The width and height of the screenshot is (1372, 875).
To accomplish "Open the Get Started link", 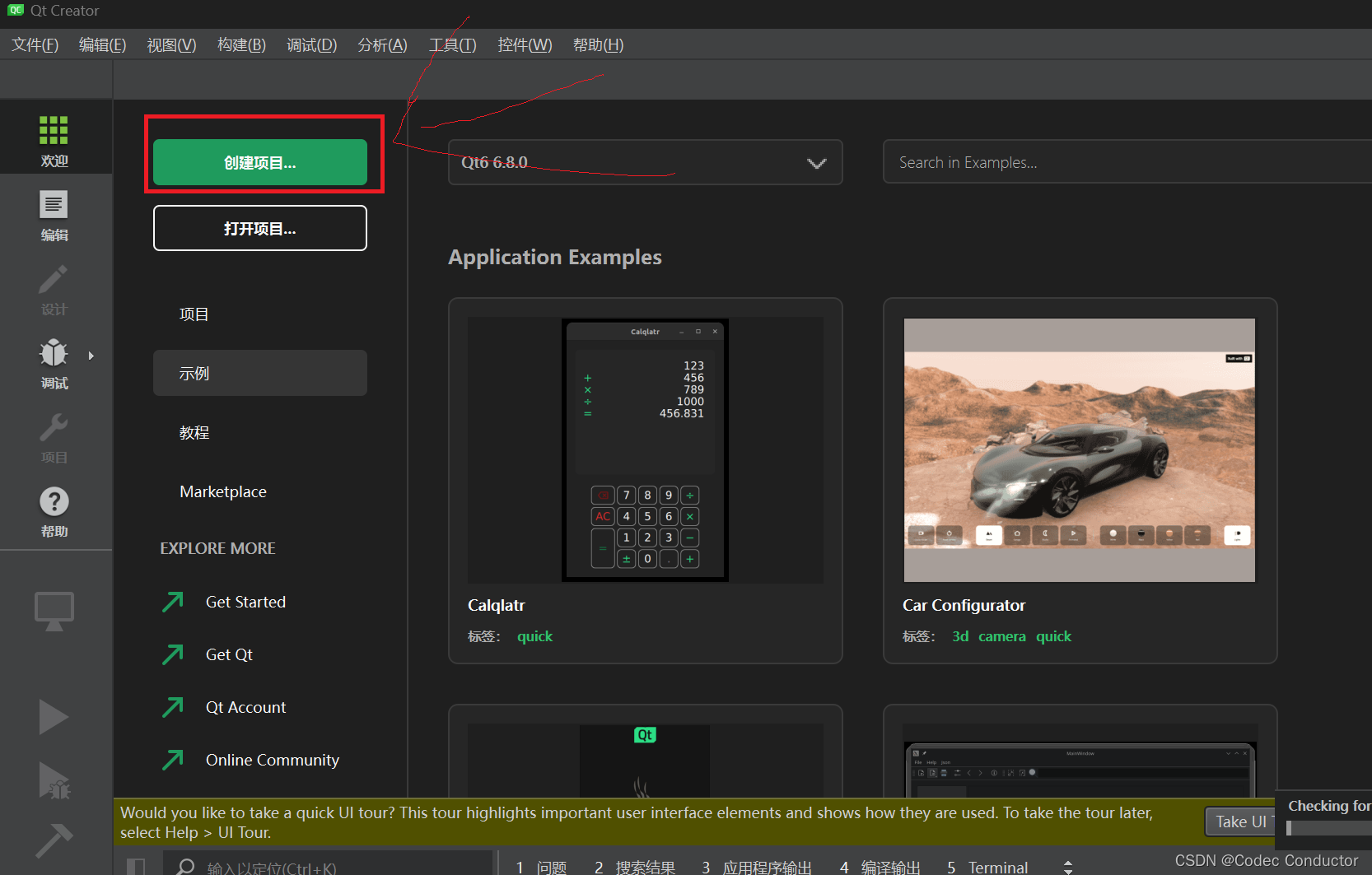I will (x=245, y=602).
